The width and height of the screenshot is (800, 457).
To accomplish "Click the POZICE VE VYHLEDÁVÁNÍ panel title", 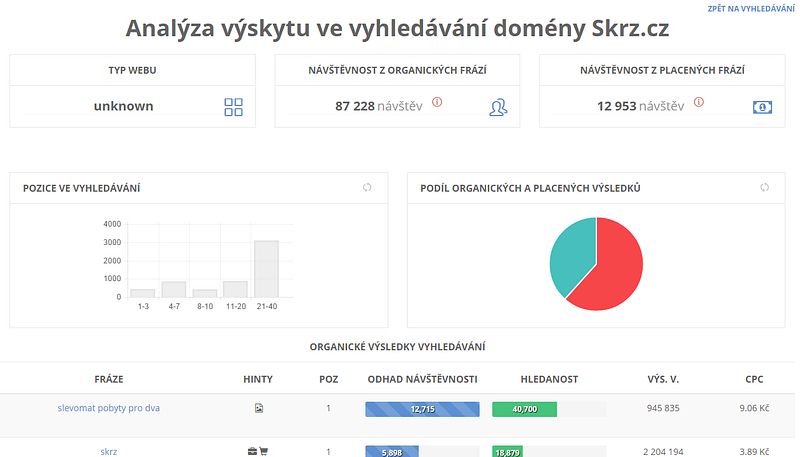I will pos(82,188).
